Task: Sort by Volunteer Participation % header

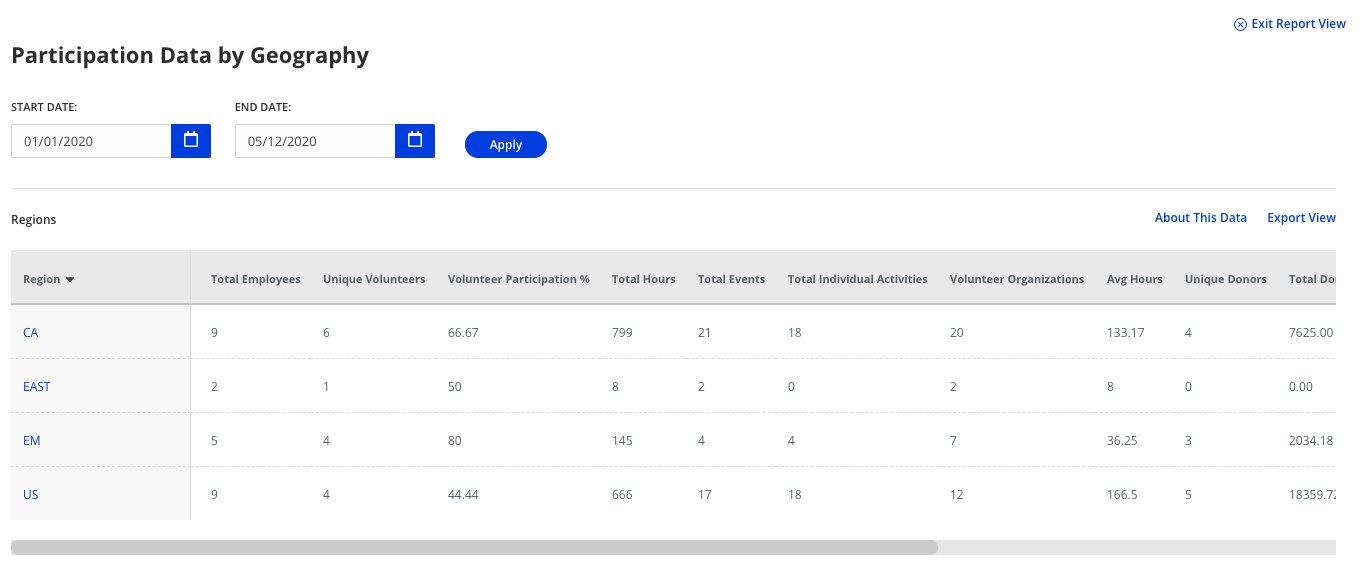Action: (x=518, y=280)
